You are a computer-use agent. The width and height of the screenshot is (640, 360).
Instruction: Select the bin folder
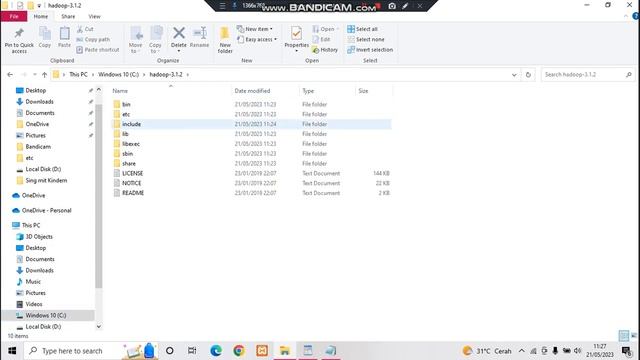tap(126, 104)
